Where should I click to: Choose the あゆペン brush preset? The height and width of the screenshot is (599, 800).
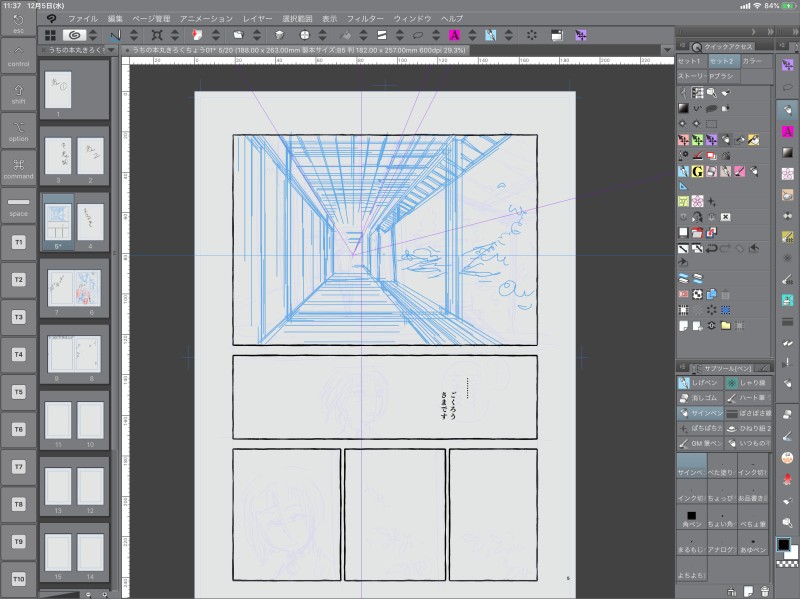point(753,544)
